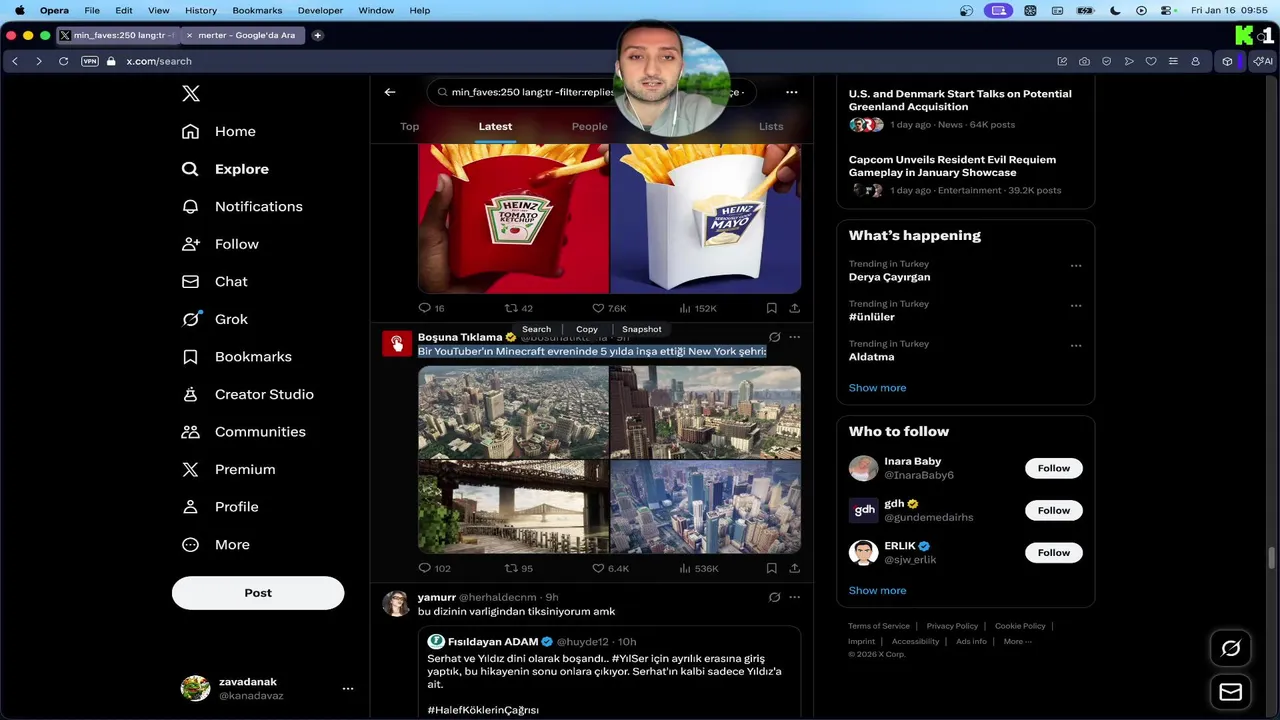1280x720 pixels.
Task: Click the X search query input field
Action: (592, 92)
